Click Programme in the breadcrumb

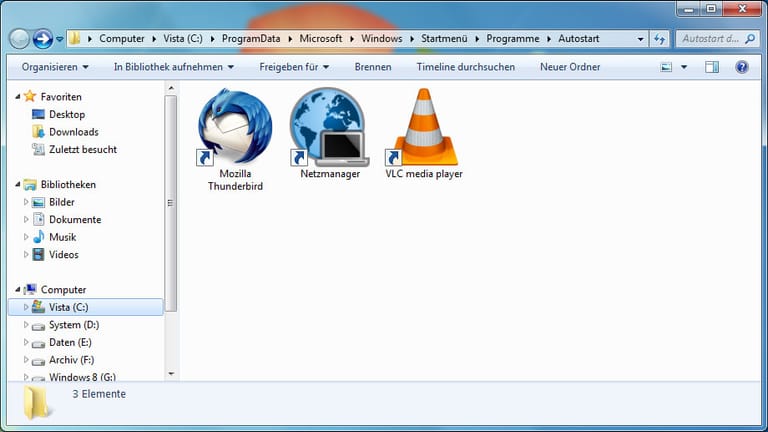[x=512, y=39]
